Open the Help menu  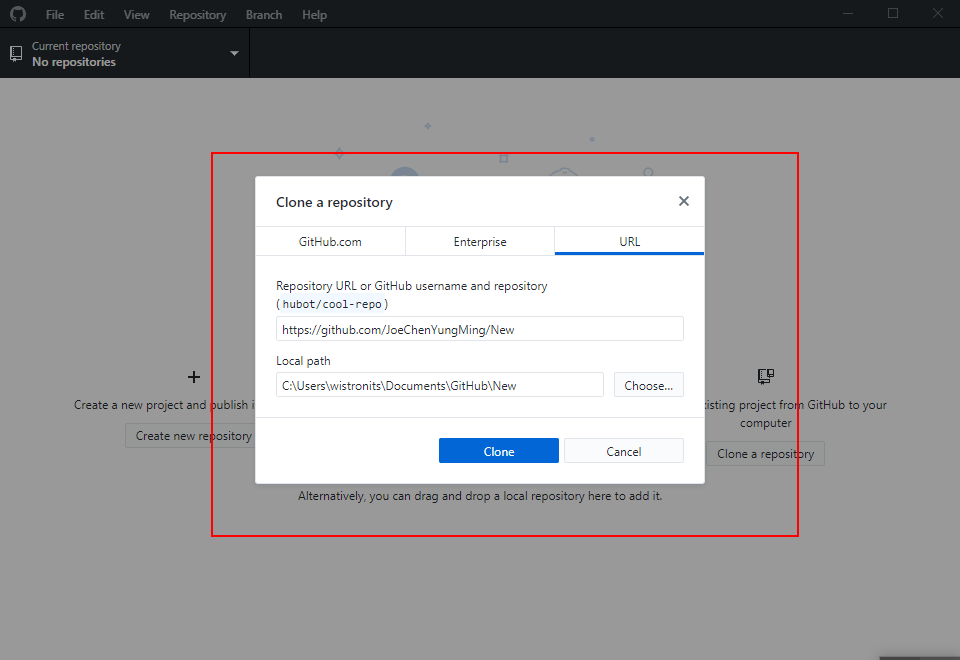(314, 15)
